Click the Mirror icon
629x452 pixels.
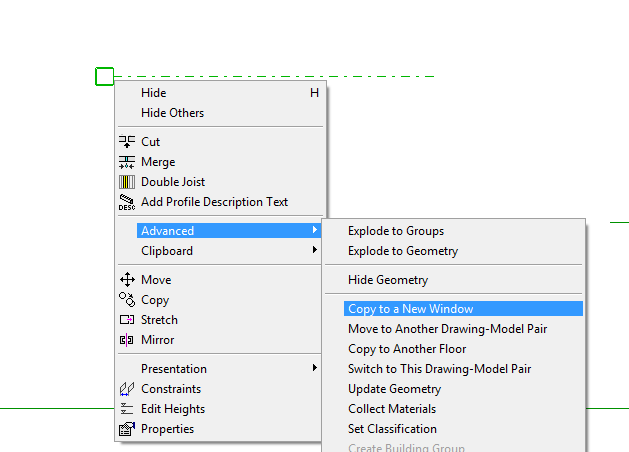127,340
